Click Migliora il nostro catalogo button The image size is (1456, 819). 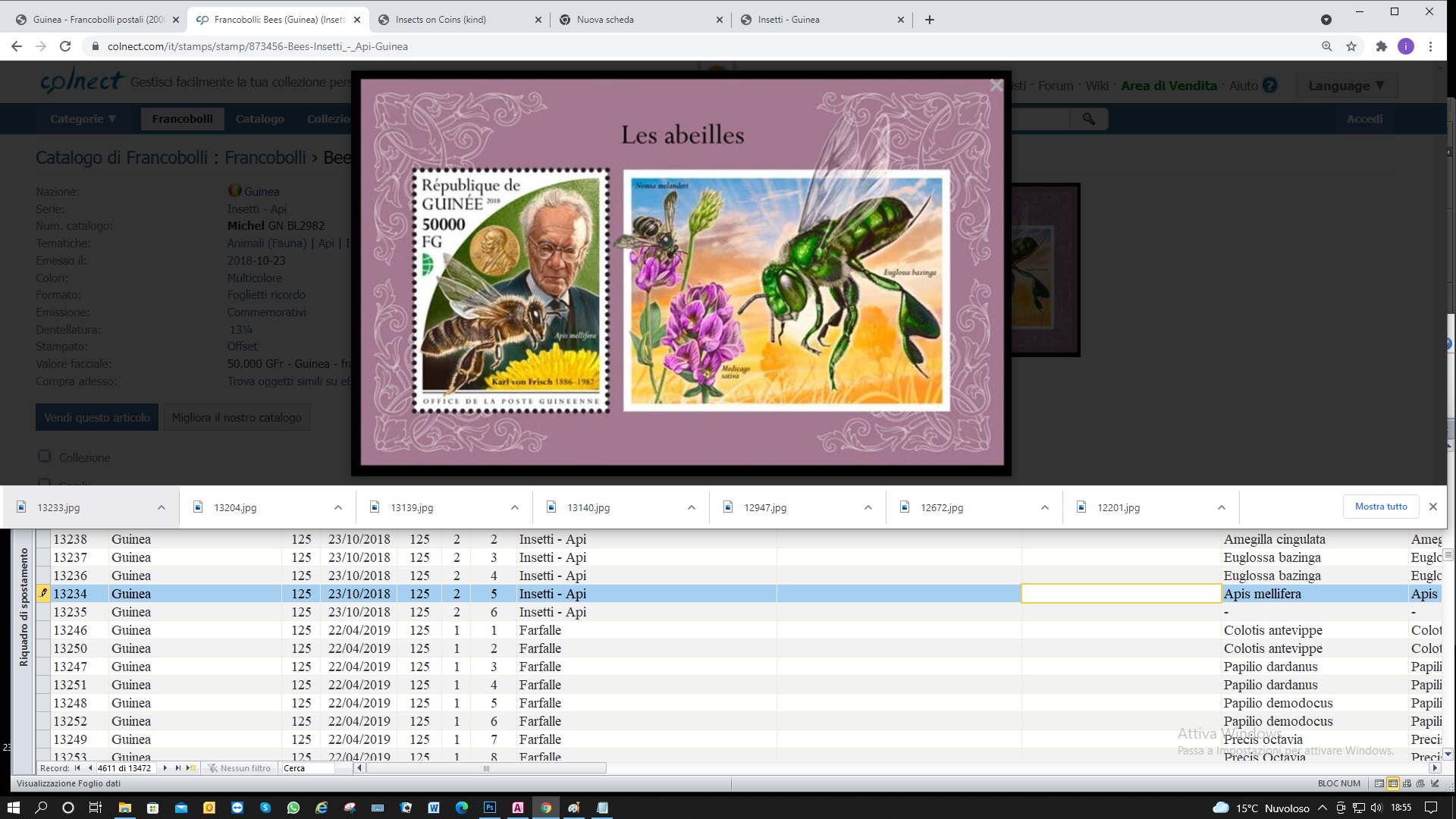pos(237,417)
